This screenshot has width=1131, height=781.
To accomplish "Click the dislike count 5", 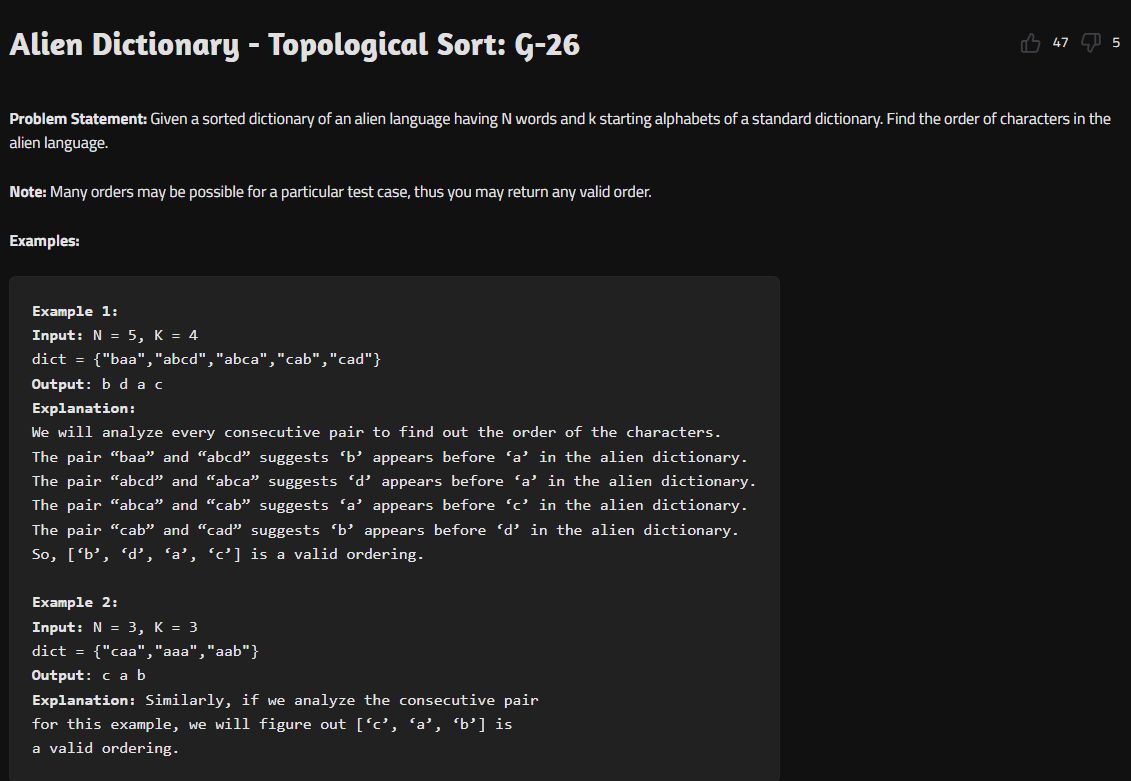I will (1116, 43).
